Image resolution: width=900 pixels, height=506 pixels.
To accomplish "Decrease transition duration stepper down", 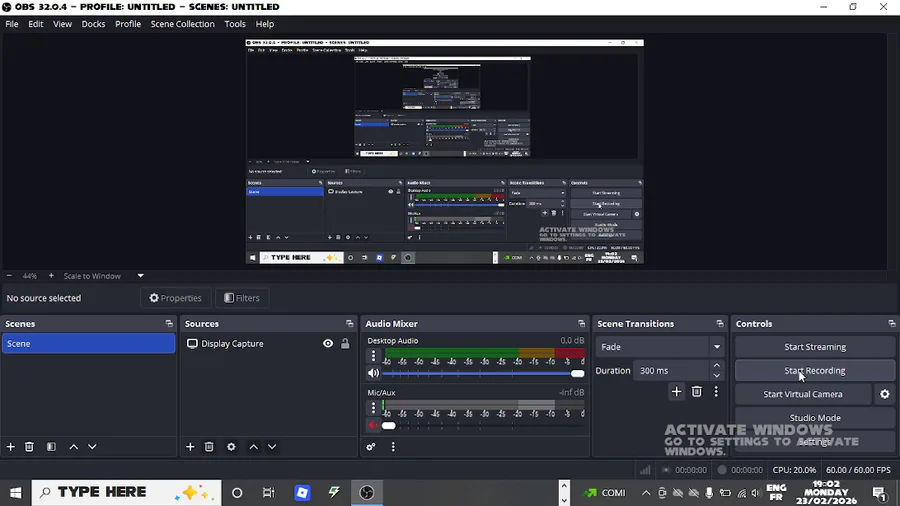I will click(716, 376).
